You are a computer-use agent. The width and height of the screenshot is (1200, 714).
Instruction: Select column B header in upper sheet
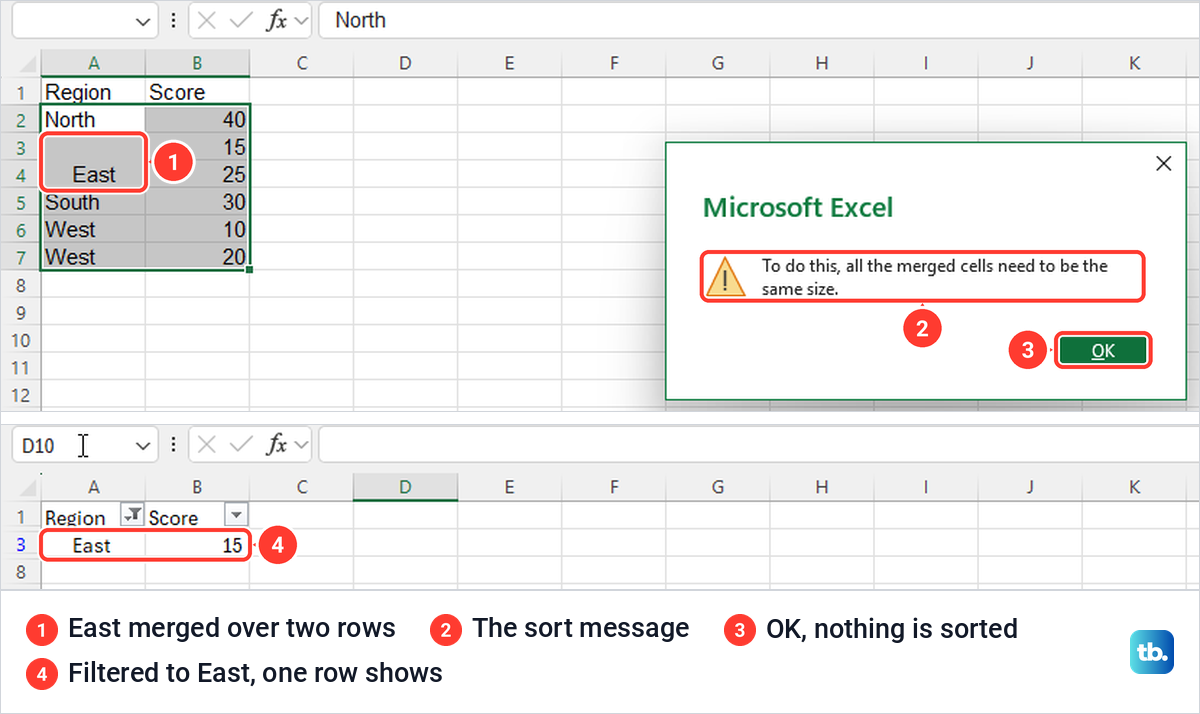coord(198,63)
